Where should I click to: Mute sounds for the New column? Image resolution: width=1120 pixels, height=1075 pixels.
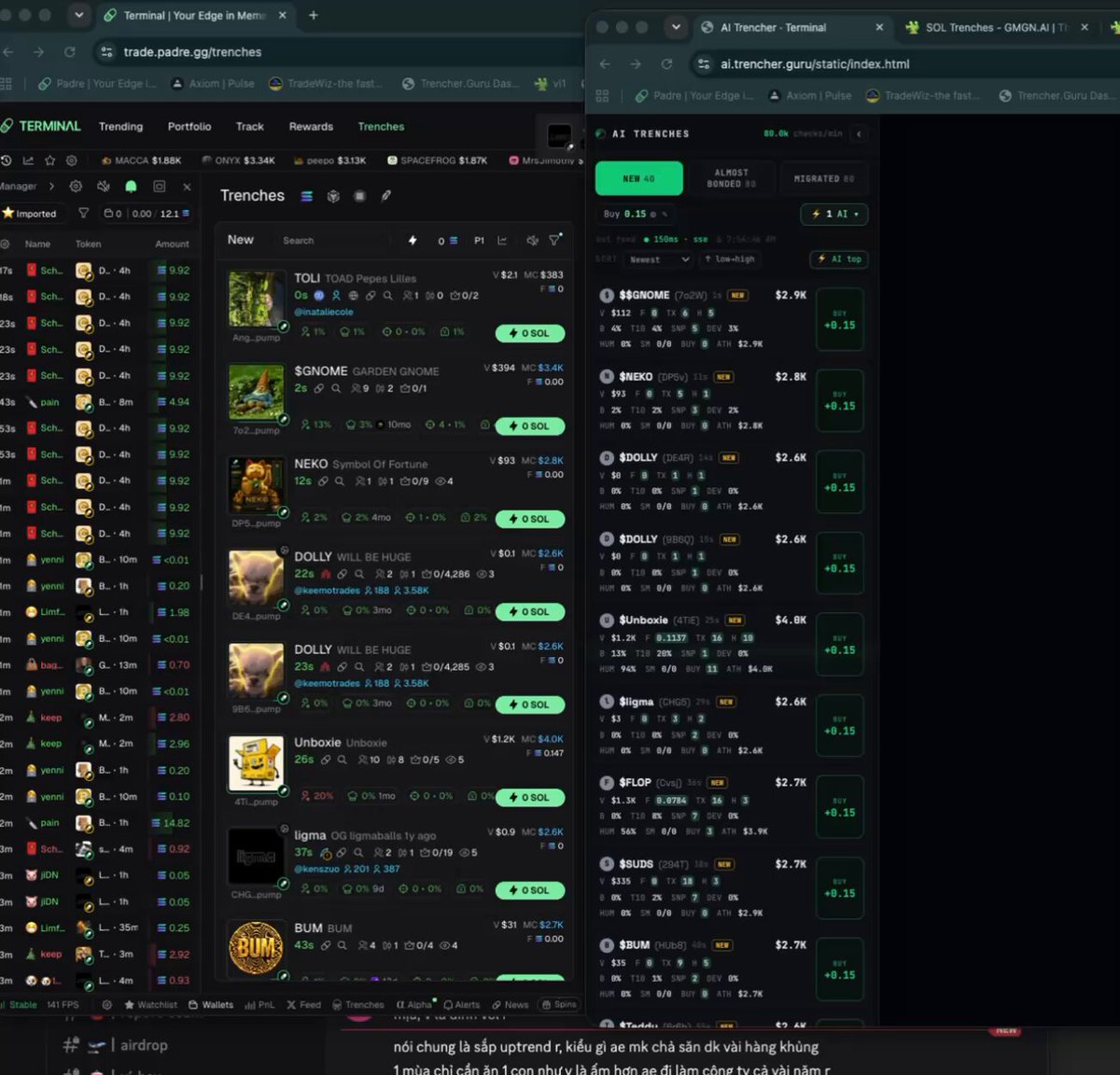(531, 241)
